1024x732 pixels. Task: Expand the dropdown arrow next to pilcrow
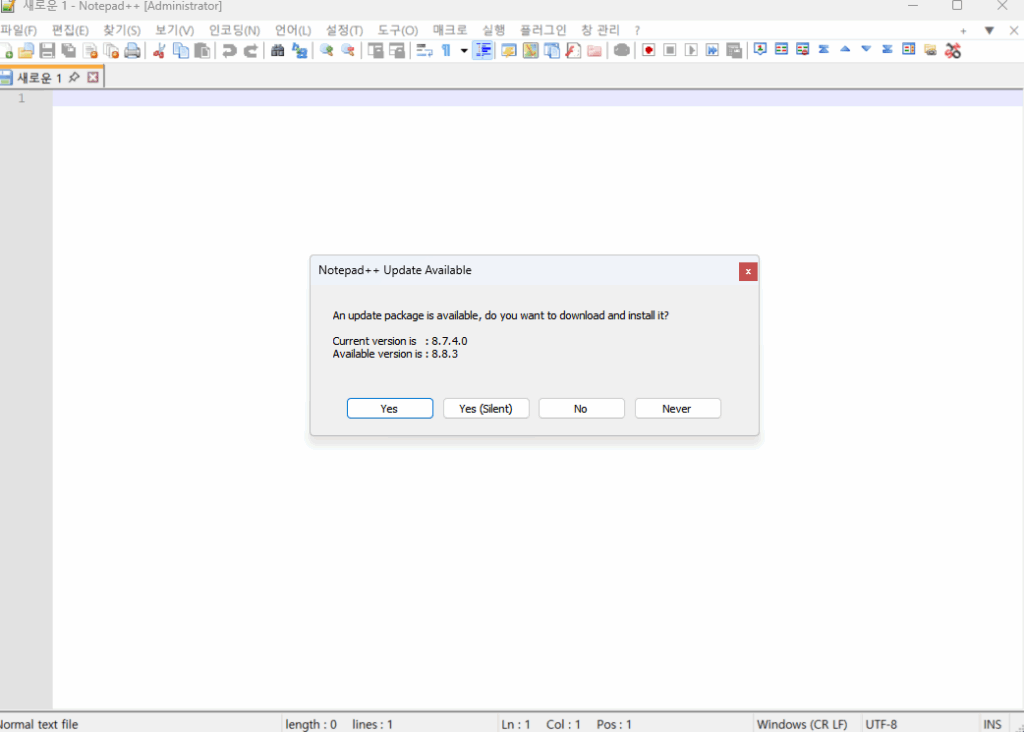click(464, 51)
